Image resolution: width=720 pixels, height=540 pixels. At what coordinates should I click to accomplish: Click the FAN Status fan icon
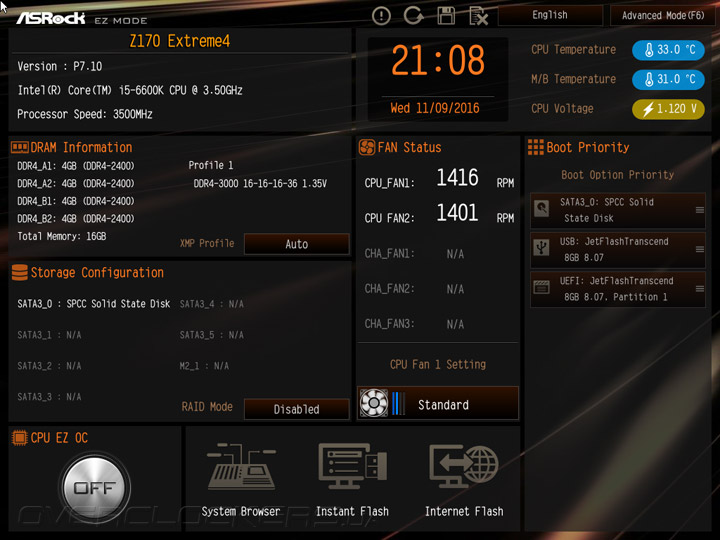[x=367, y=147]
